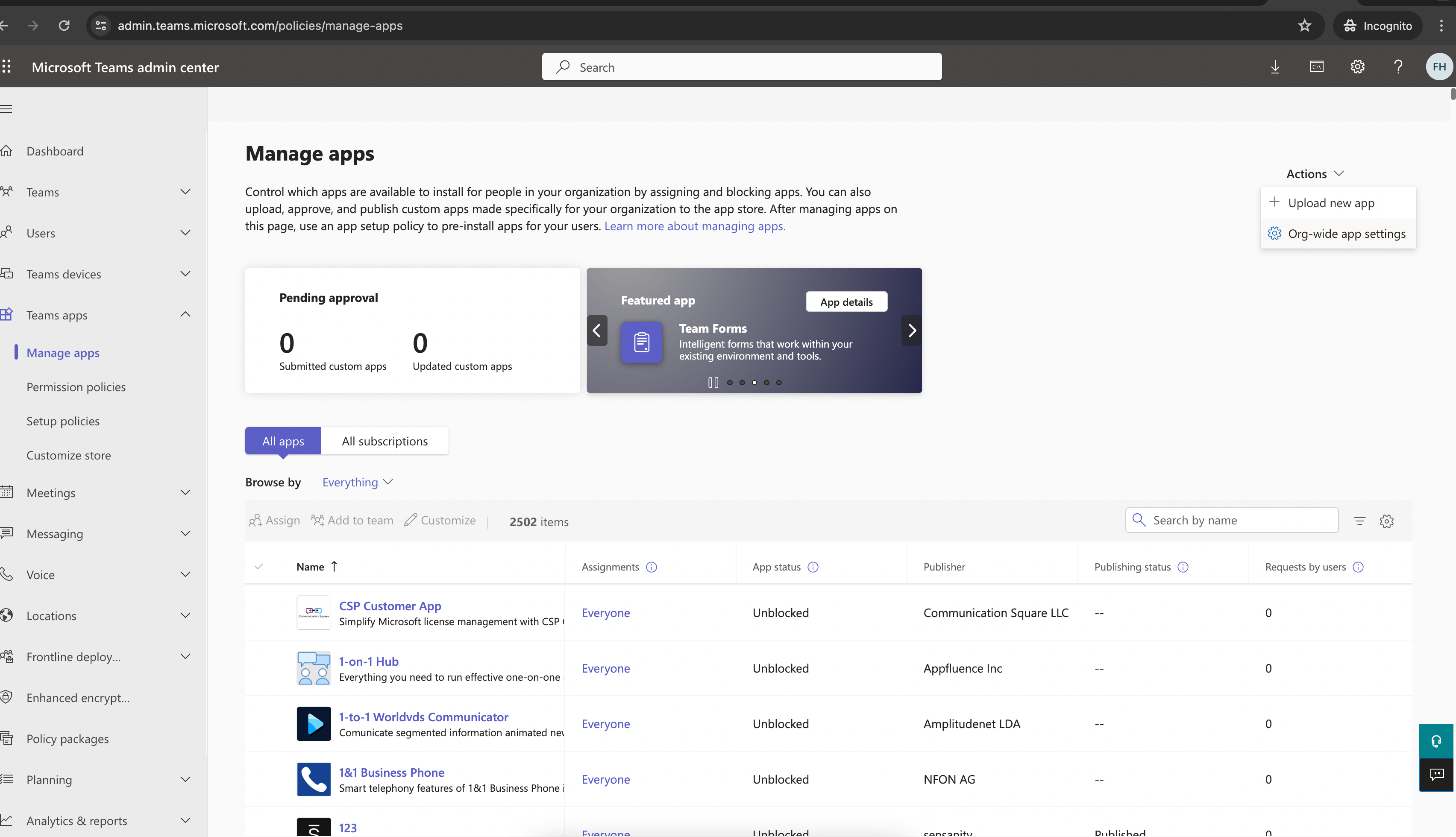
Task: Switch to All subscriptions tab
Action: point(385,441)
